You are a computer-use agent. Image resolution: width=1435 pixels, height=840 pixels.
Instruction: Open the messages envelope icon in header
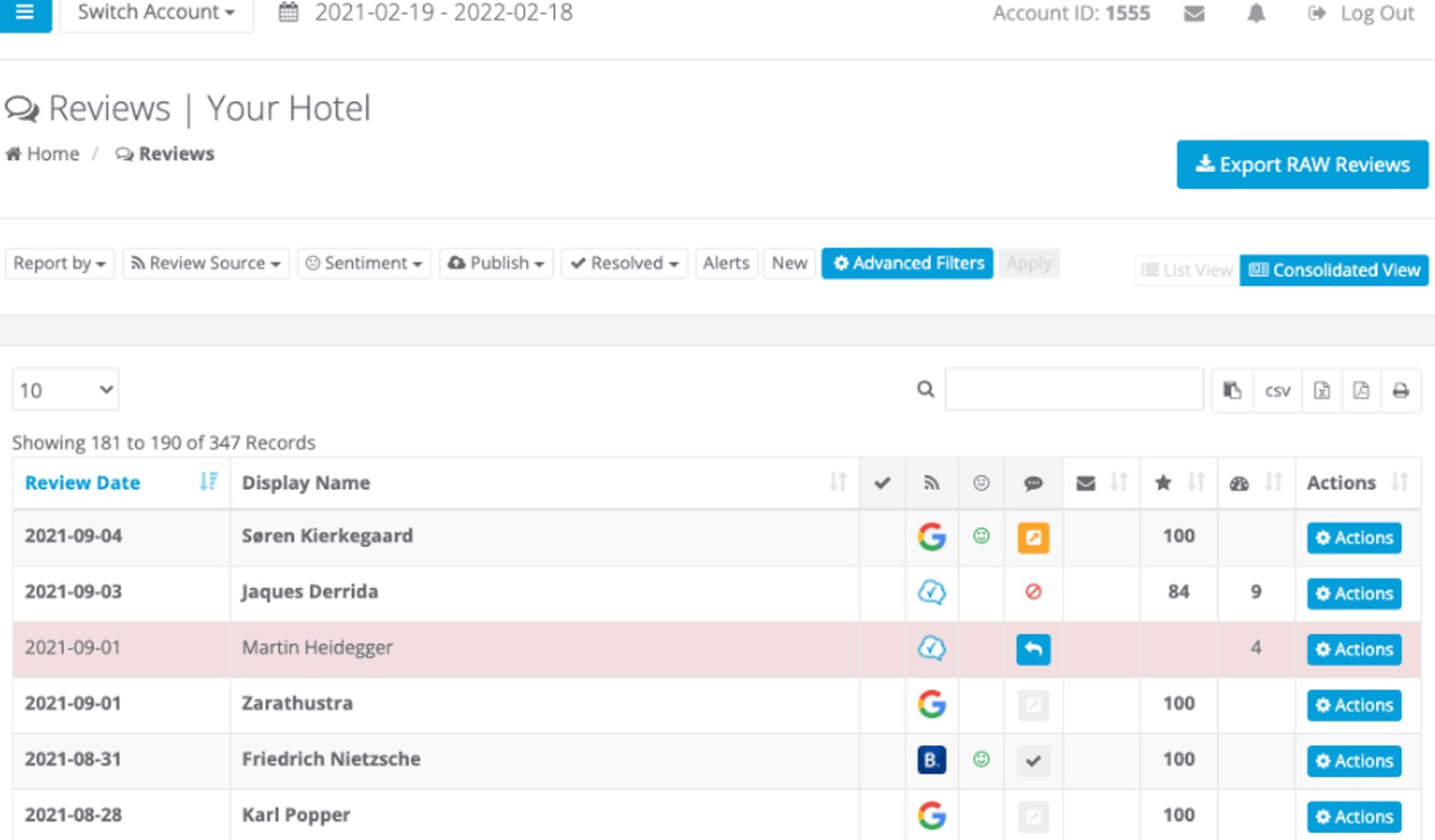(x=1194, y=13)
